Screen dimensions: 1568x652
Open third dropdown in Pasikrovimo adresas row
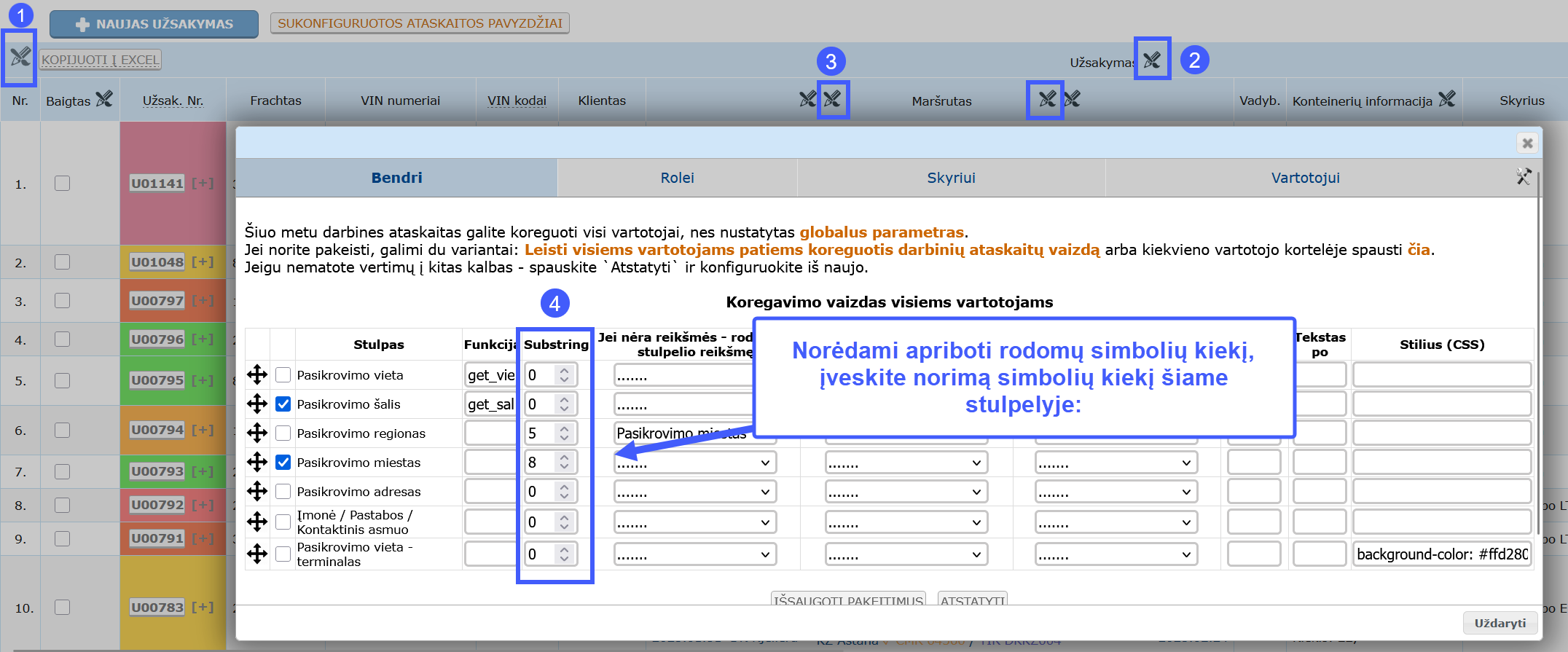click(1116, 492)
